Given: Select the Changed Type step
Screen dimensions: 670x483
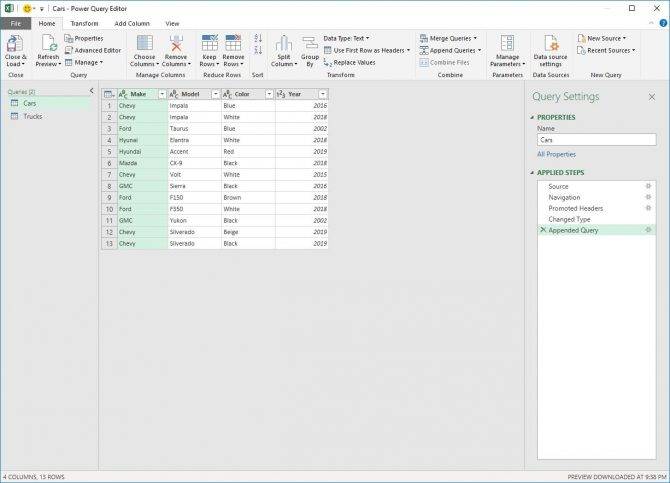Looking at the screenshot, I should click(597, 219).
